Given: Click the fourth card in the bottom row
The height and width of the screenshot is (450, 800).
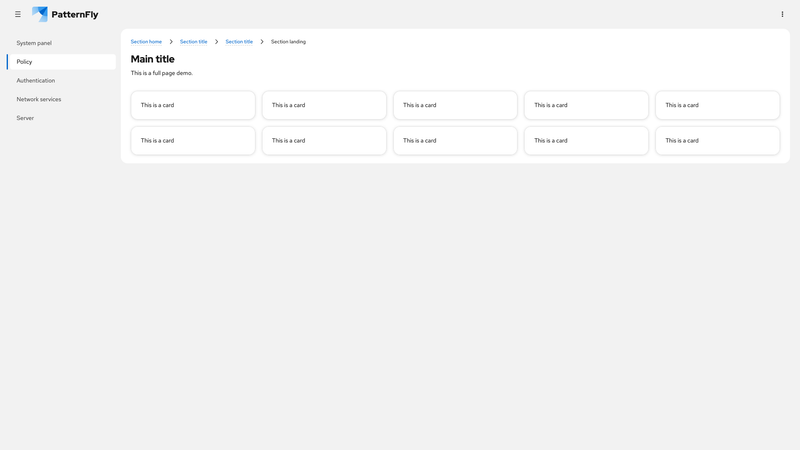Looking at the screenshot, I should 586,140.
